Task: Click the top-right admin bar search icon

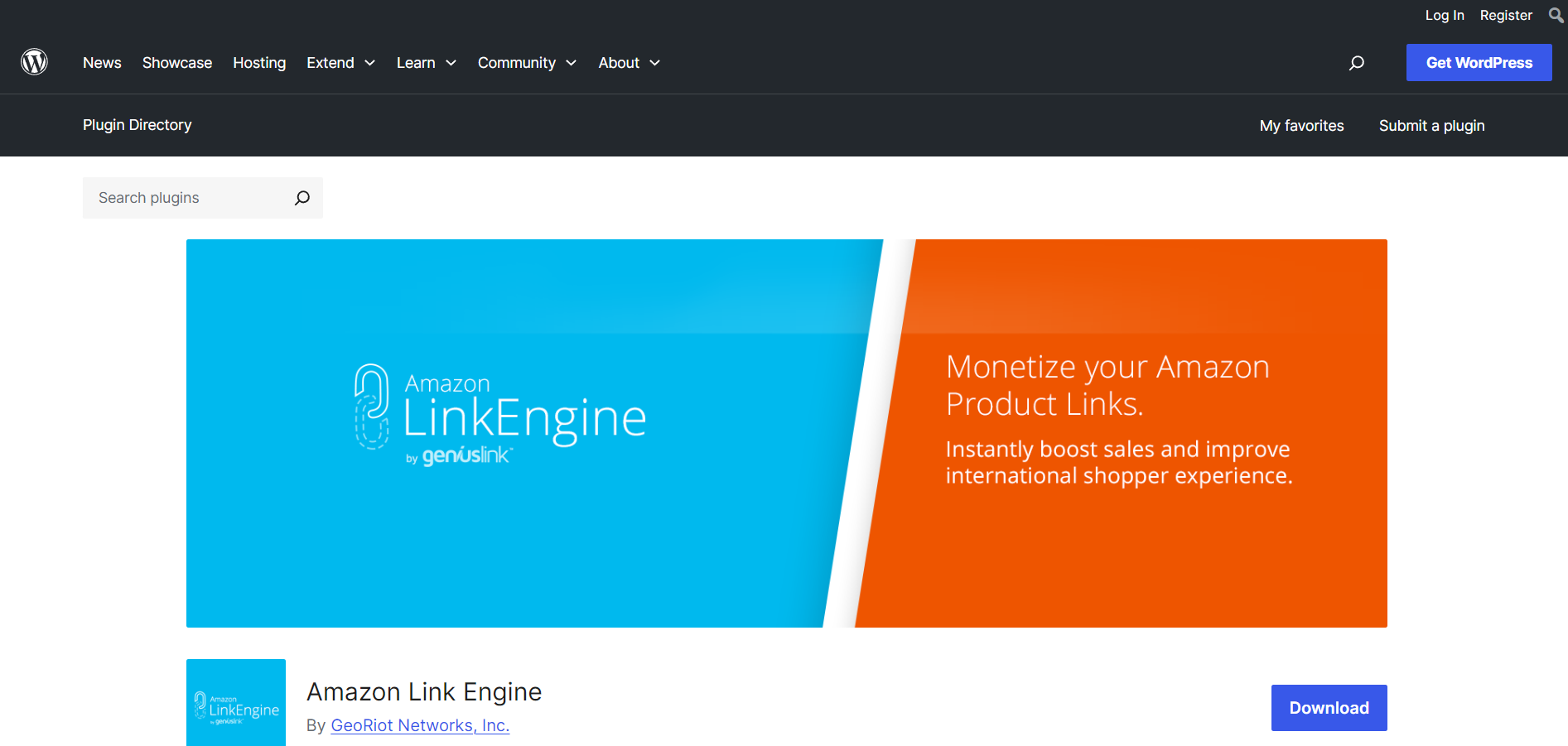Action: (1556, 16)
